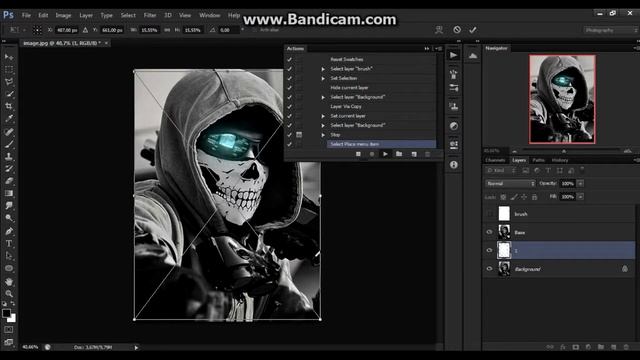Select the Hide current layer action step
640x360 pixels.
349,87
